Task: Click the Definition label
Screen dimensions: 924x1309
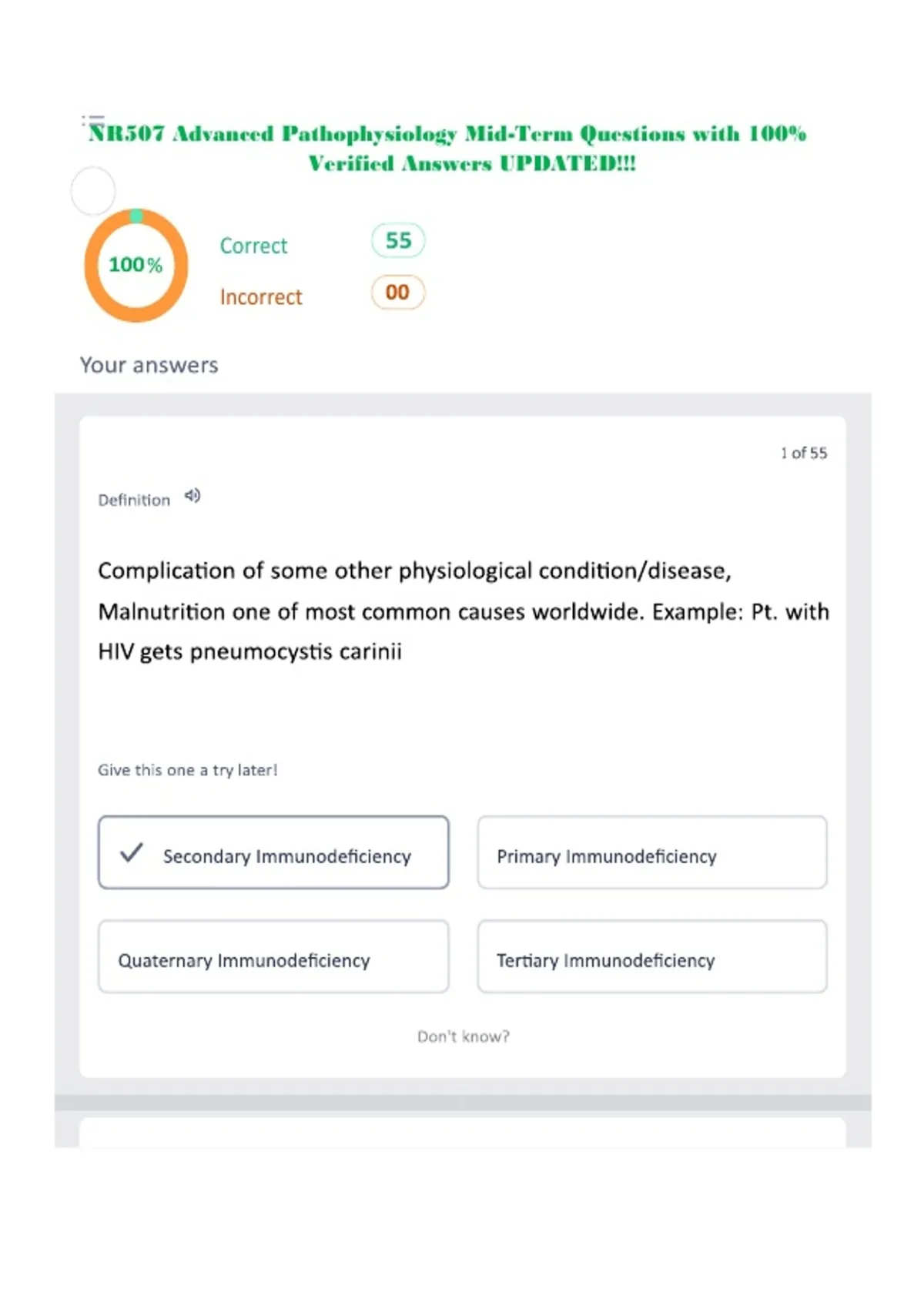Action: click(x=134, y=500)
